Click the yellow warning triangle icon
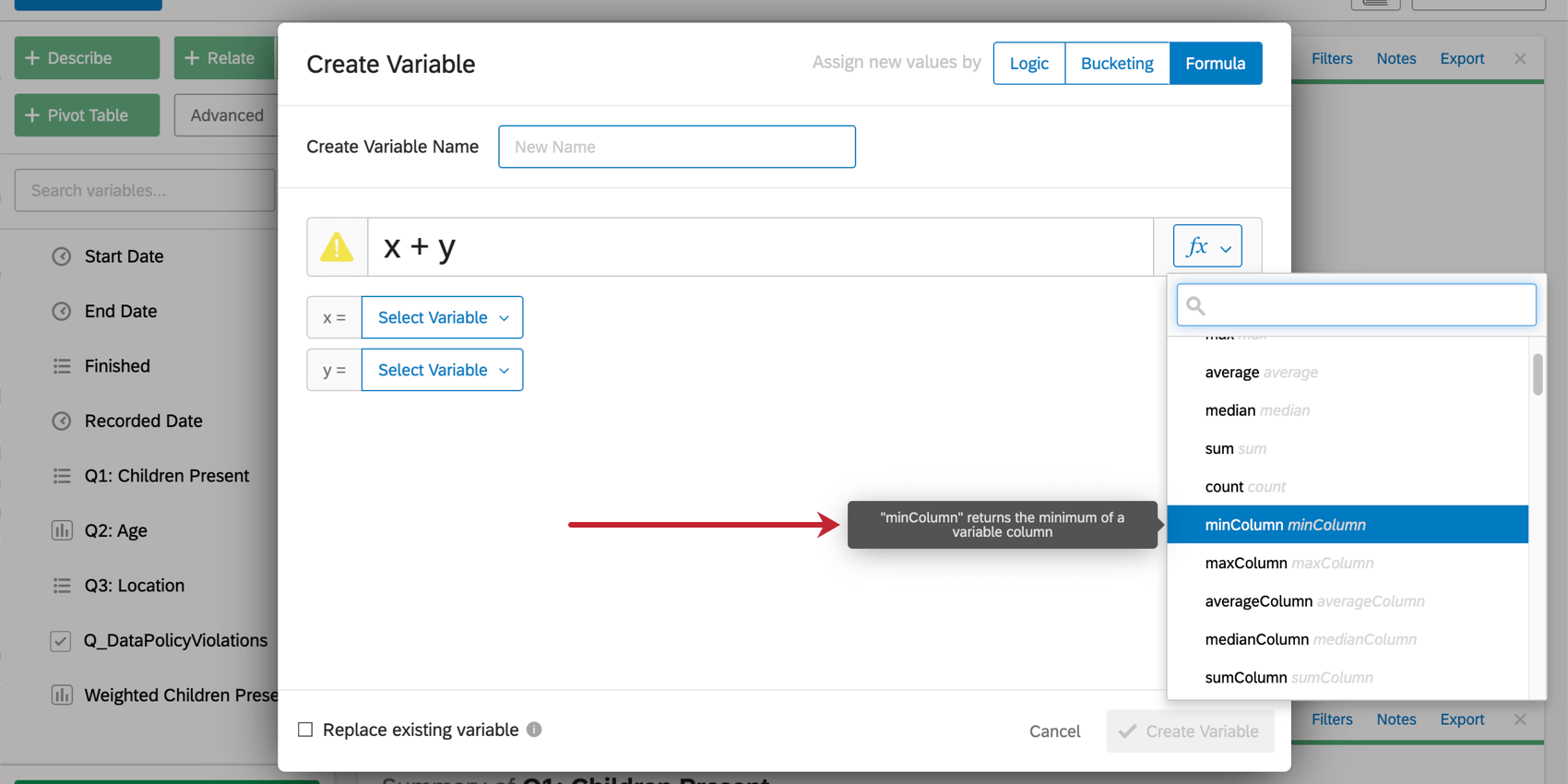Image resolution: width=1568 pixels, height=784 pixels. [x=337, y=247]
